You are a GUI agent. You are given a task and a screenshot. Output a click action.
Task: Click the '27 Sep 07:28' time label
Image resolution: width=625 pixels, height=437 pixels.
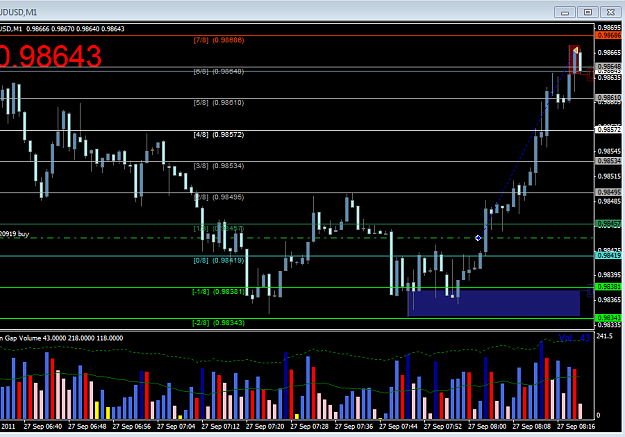click(309, 426)
